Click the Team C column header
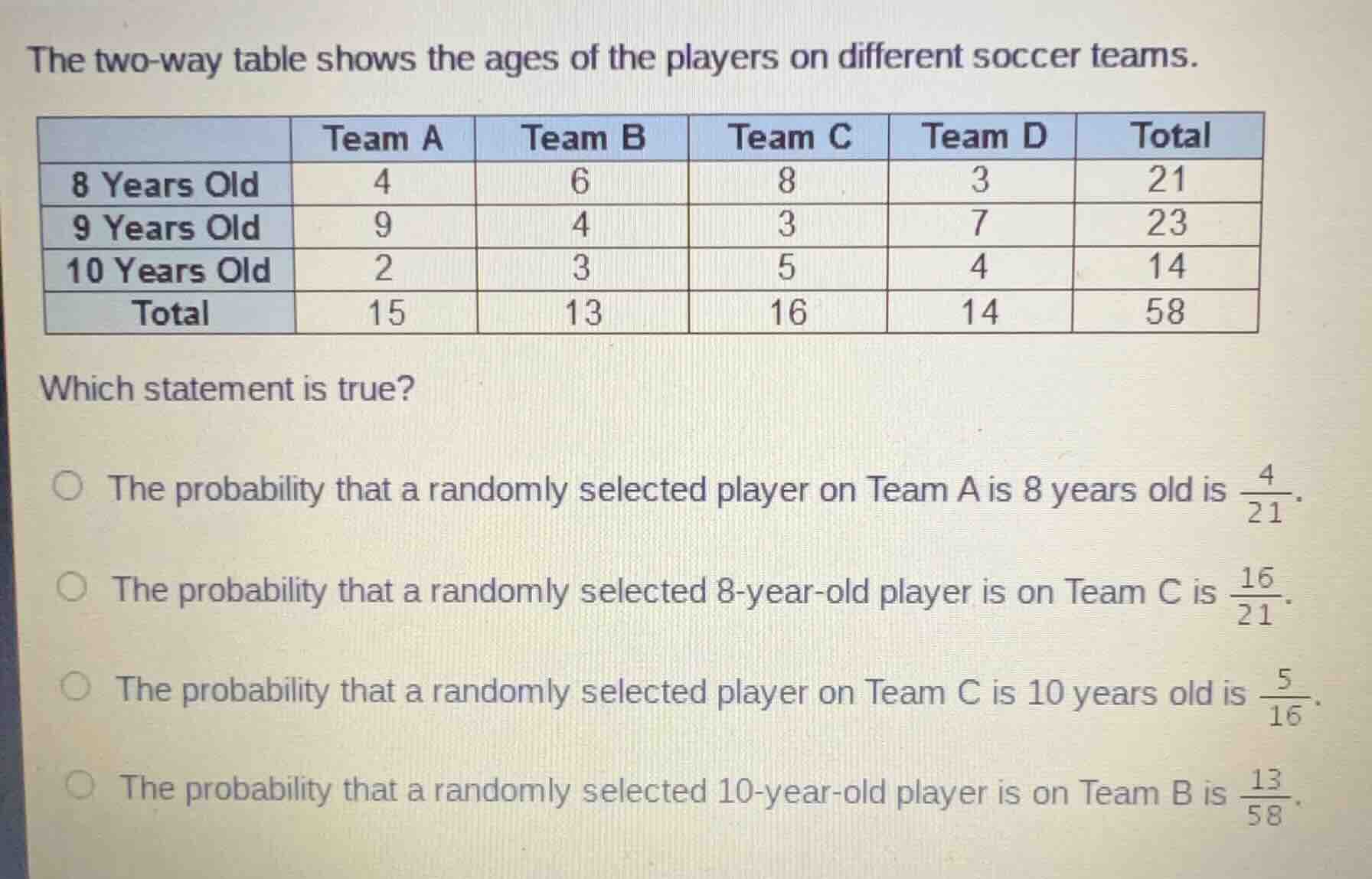 (x=790, y=138)
